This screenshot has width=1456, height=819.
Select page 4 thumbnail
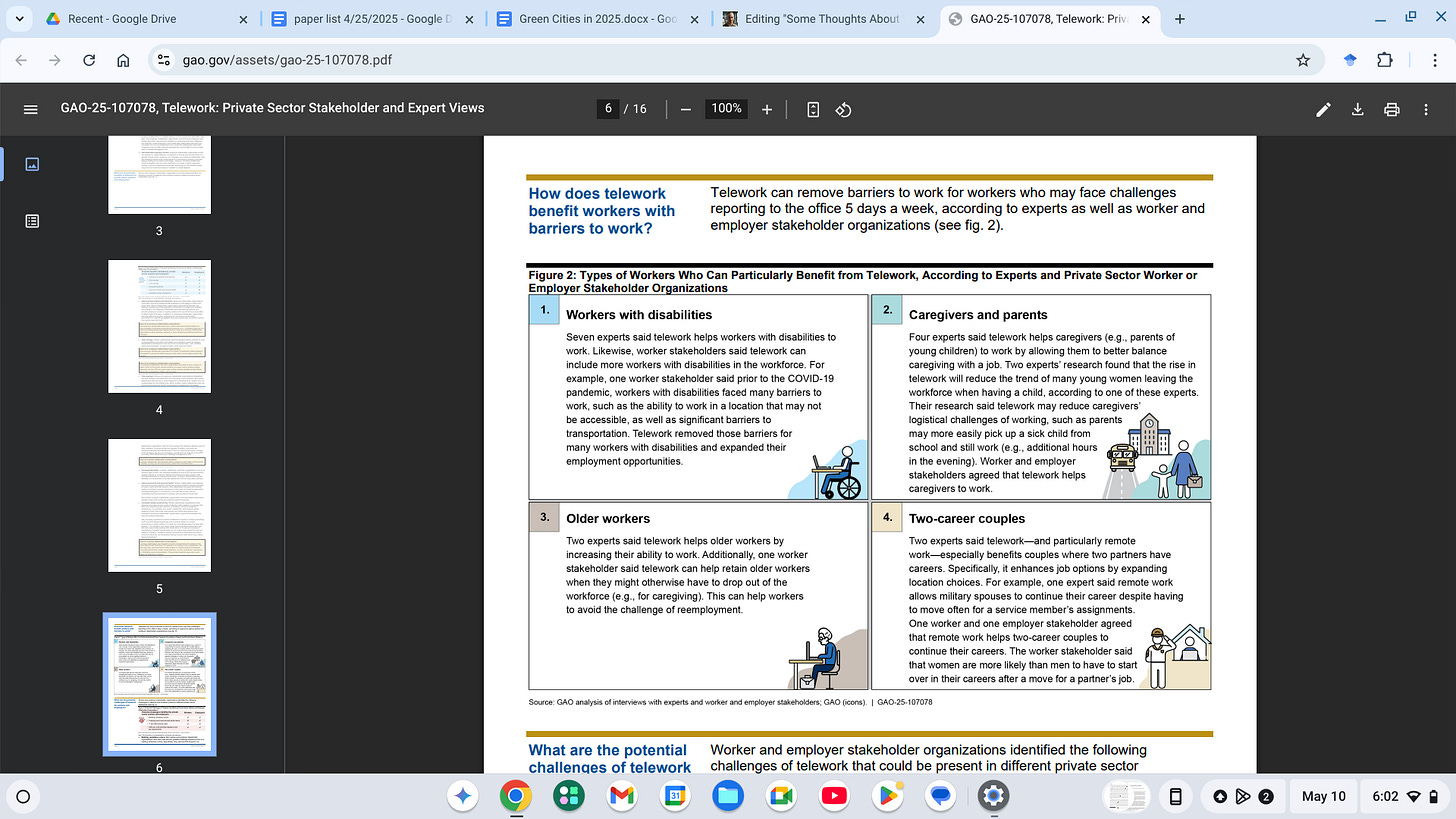159,326
